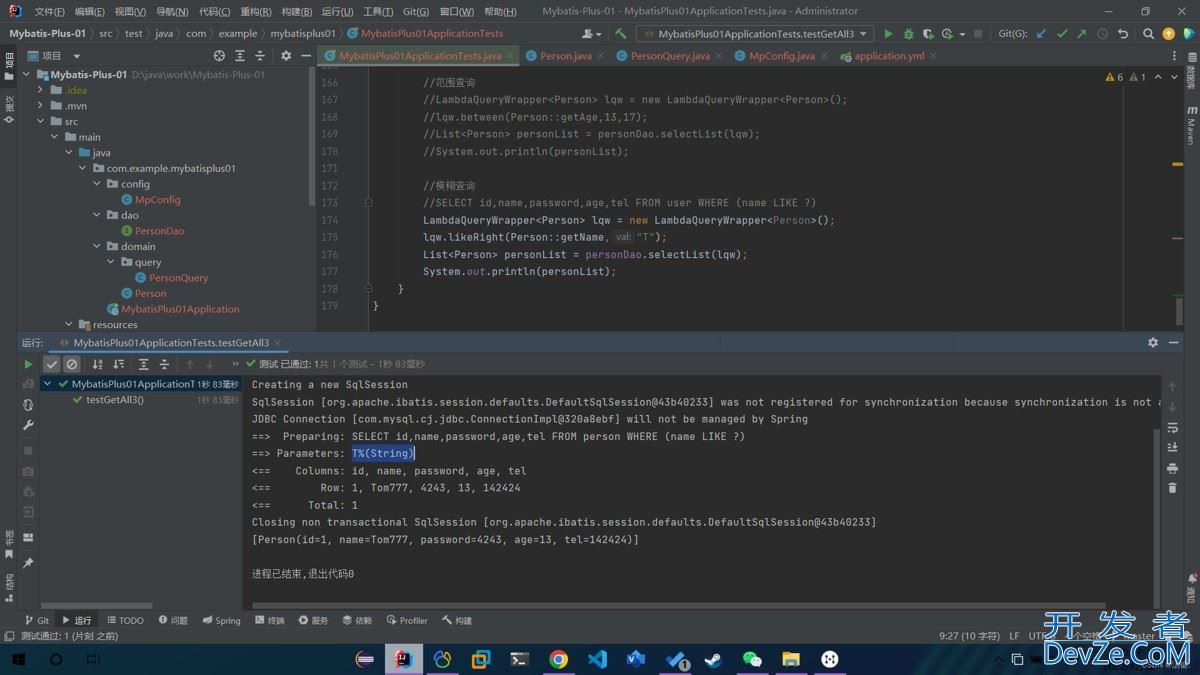Toggle the Ignore tests filter in run panel
The height and width of the screenshot is (675, 1200).
click(71, 364)
